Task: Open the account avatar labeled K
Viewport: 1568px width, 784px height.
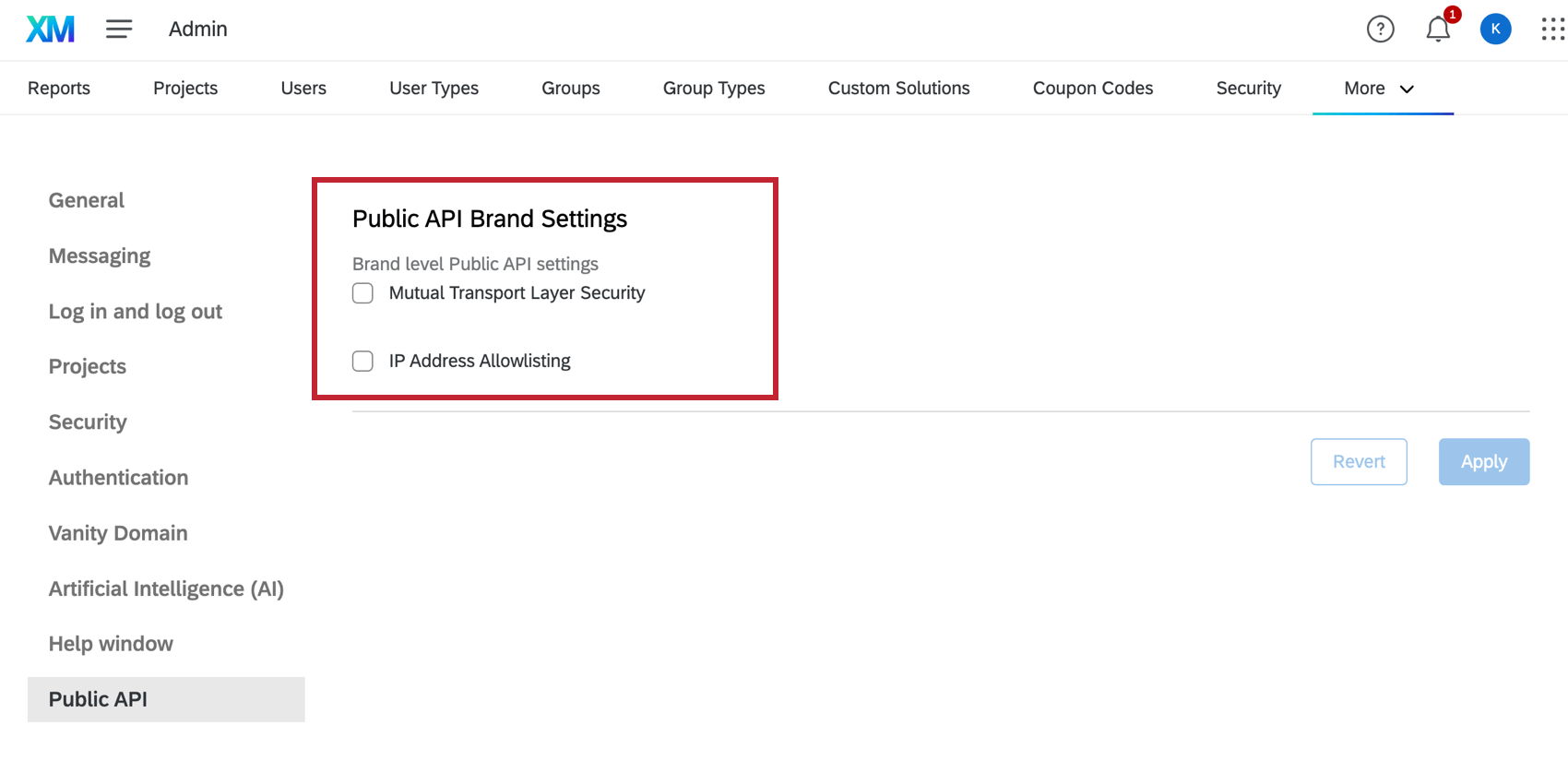Action: click(x=1495, y=30)
